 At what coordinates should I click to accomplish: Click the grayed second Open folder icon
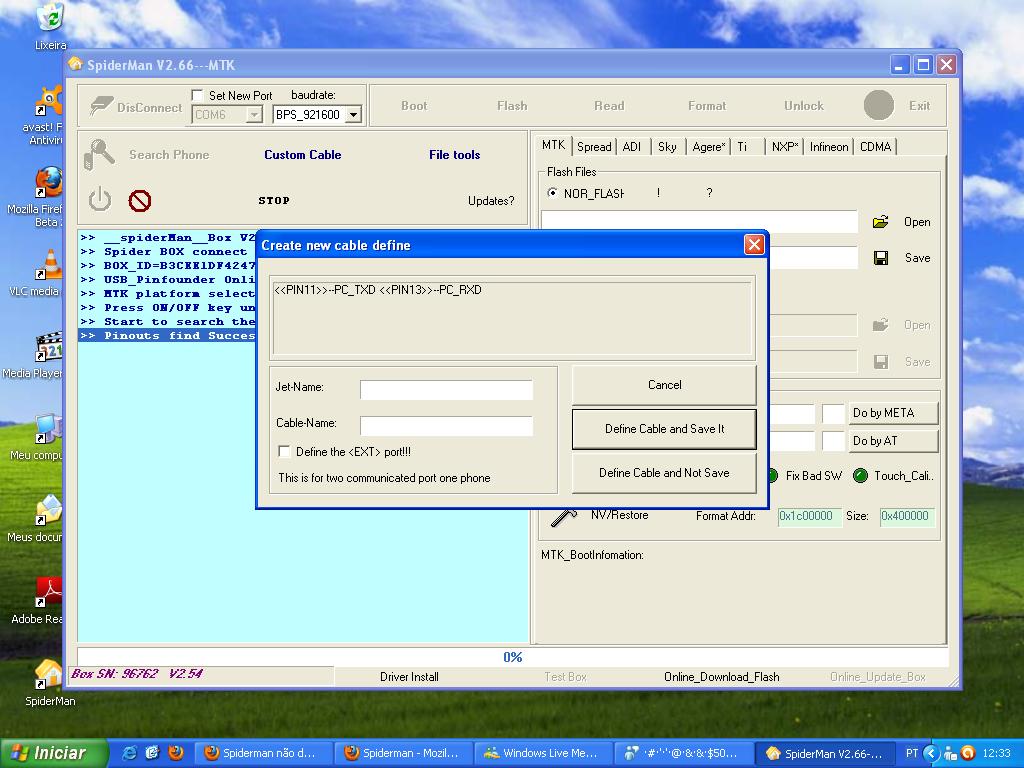[880, 325]
